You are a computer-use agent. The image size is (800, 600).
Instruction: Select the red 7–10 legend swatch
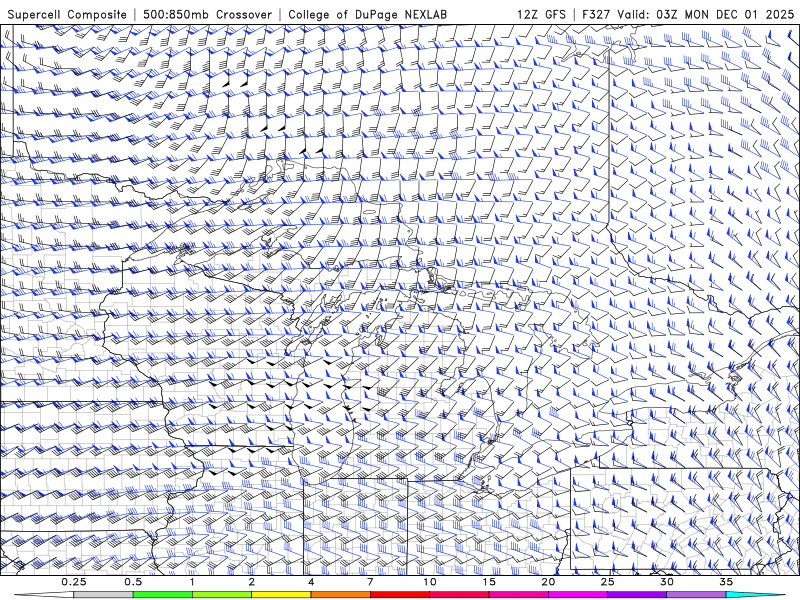point(399,595)
